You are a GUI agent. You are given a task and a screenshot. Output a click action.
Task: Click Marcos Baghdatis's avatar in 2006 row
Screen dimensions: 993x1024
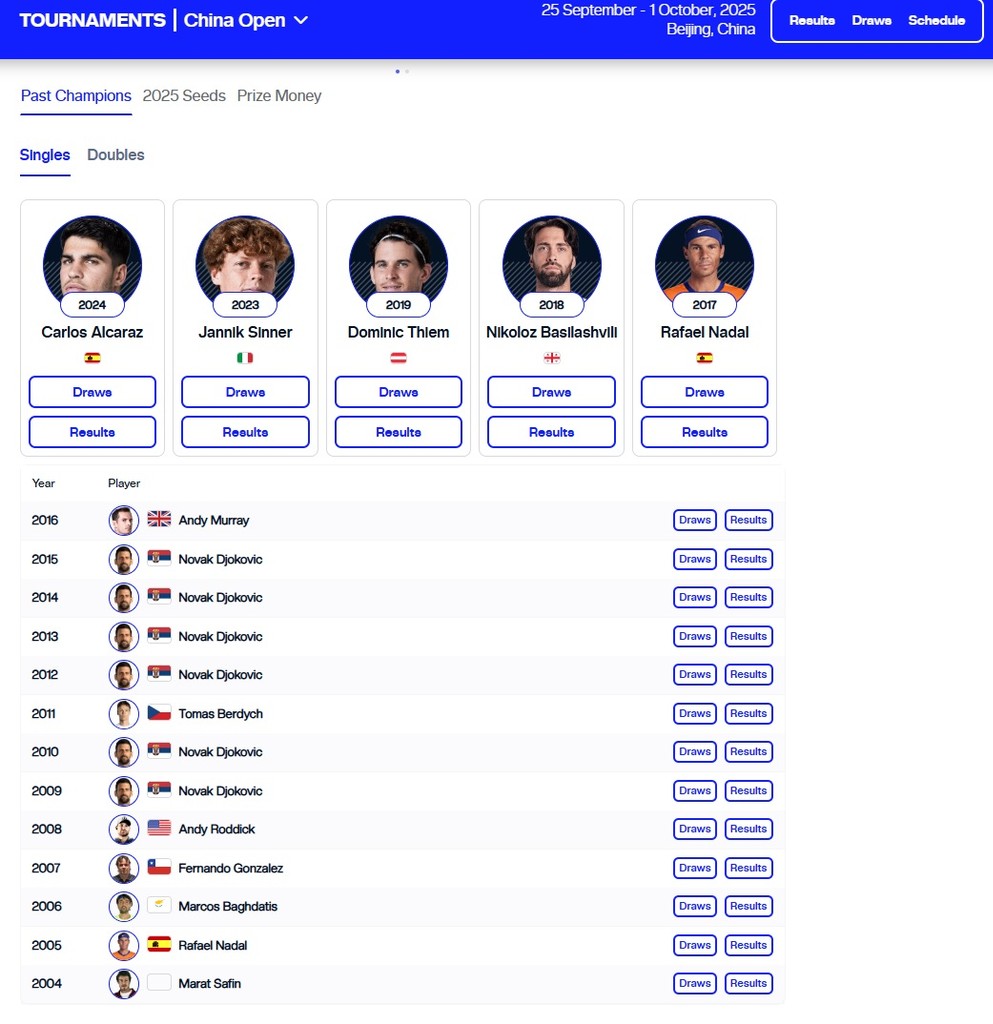(x=123, y=906)
